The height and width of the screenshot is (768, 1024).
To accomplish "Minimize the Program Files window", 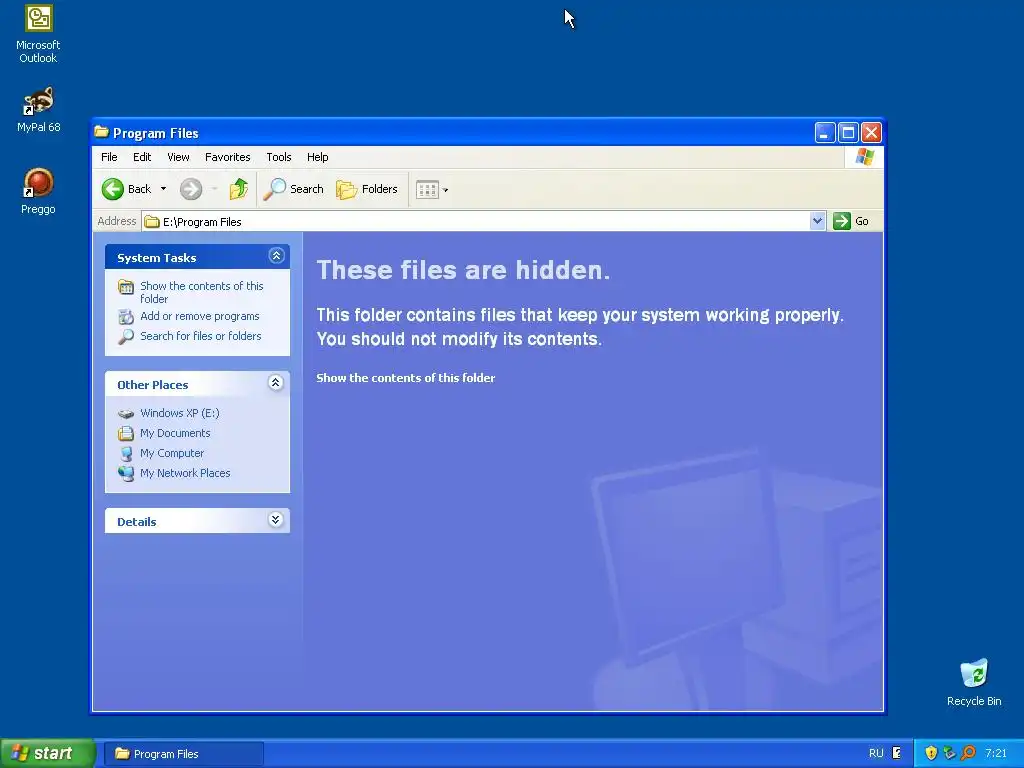I will coord(825,133).
